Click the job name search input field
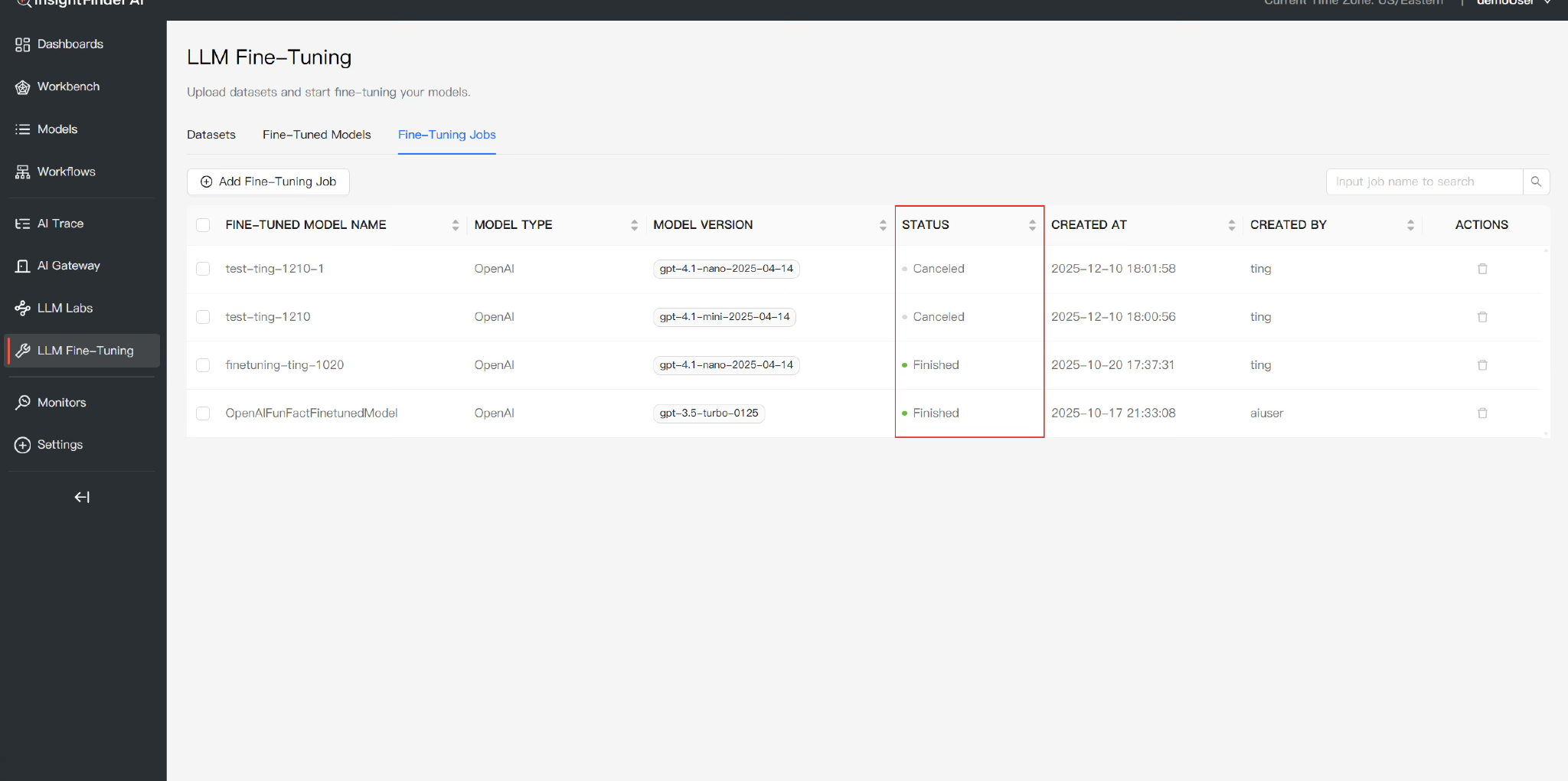1568x781 pixels. click(1423, 182)
